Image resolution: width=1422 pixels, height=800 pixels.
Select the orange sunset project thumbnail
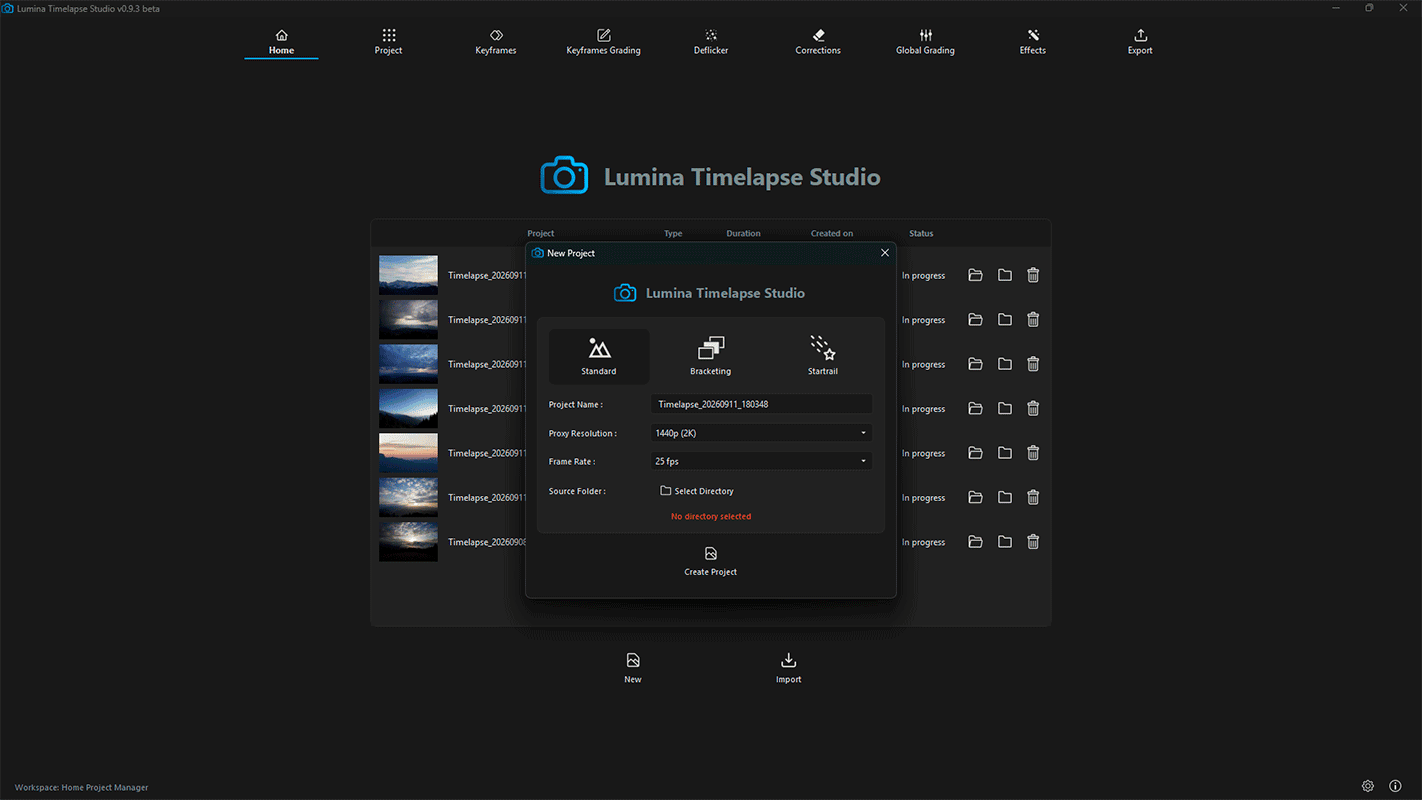(408, 453)
